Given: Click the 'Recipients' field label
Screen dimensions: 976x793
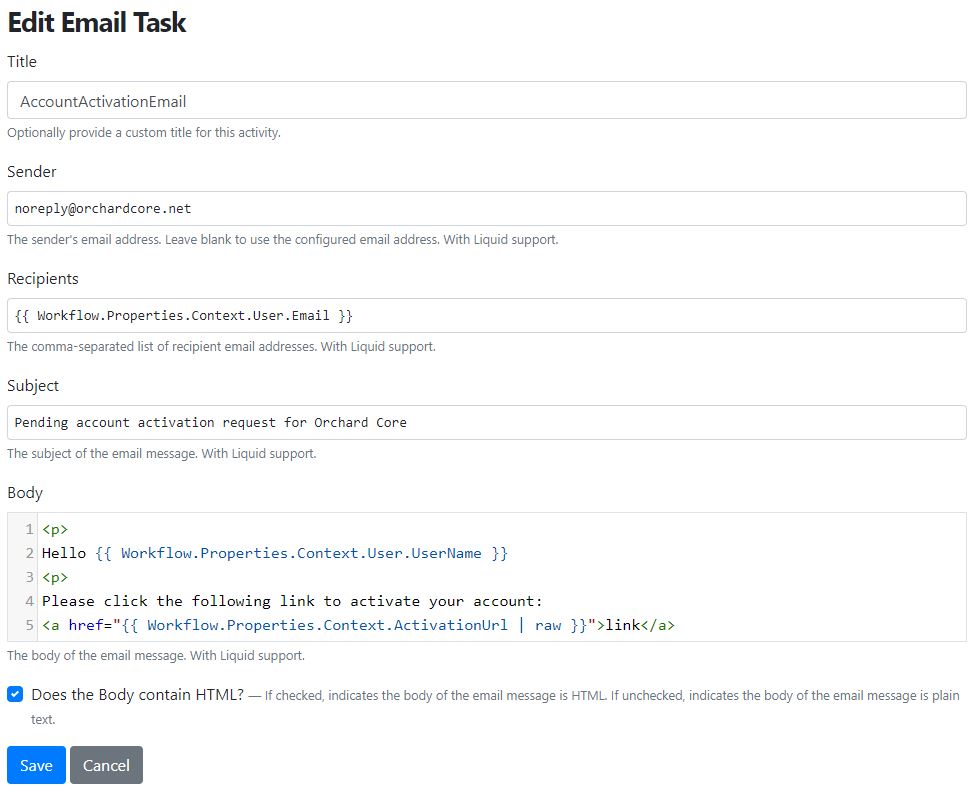Looking at the screenshot, I should click(43, 279).
